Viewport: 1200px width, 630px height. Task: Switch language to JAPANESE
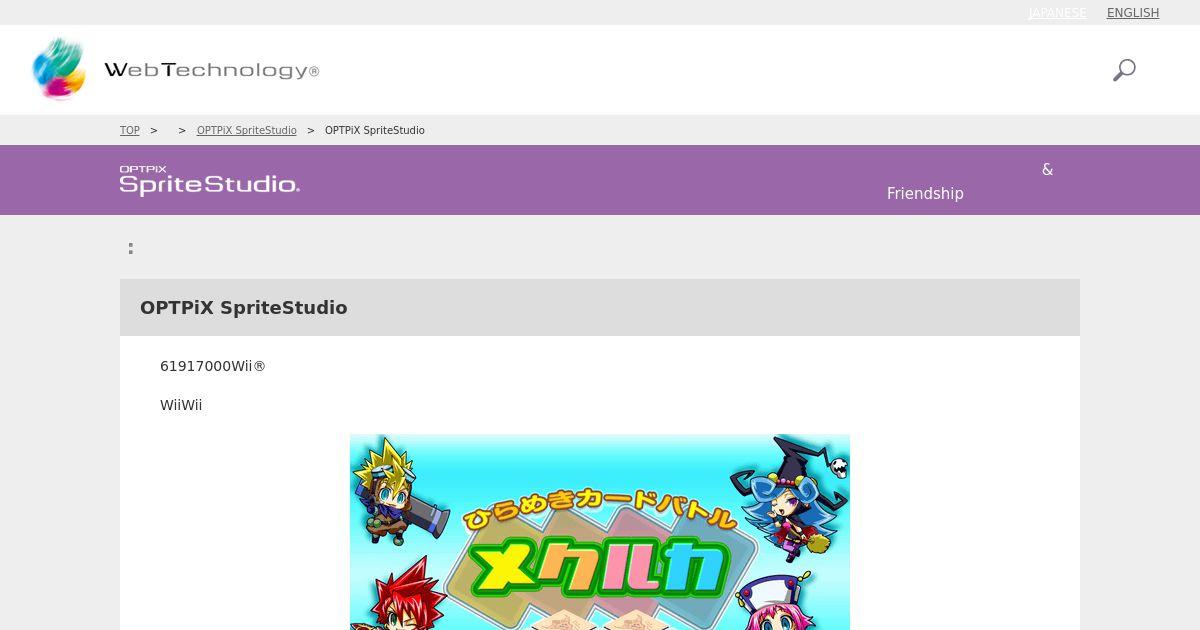point(1057,13)
